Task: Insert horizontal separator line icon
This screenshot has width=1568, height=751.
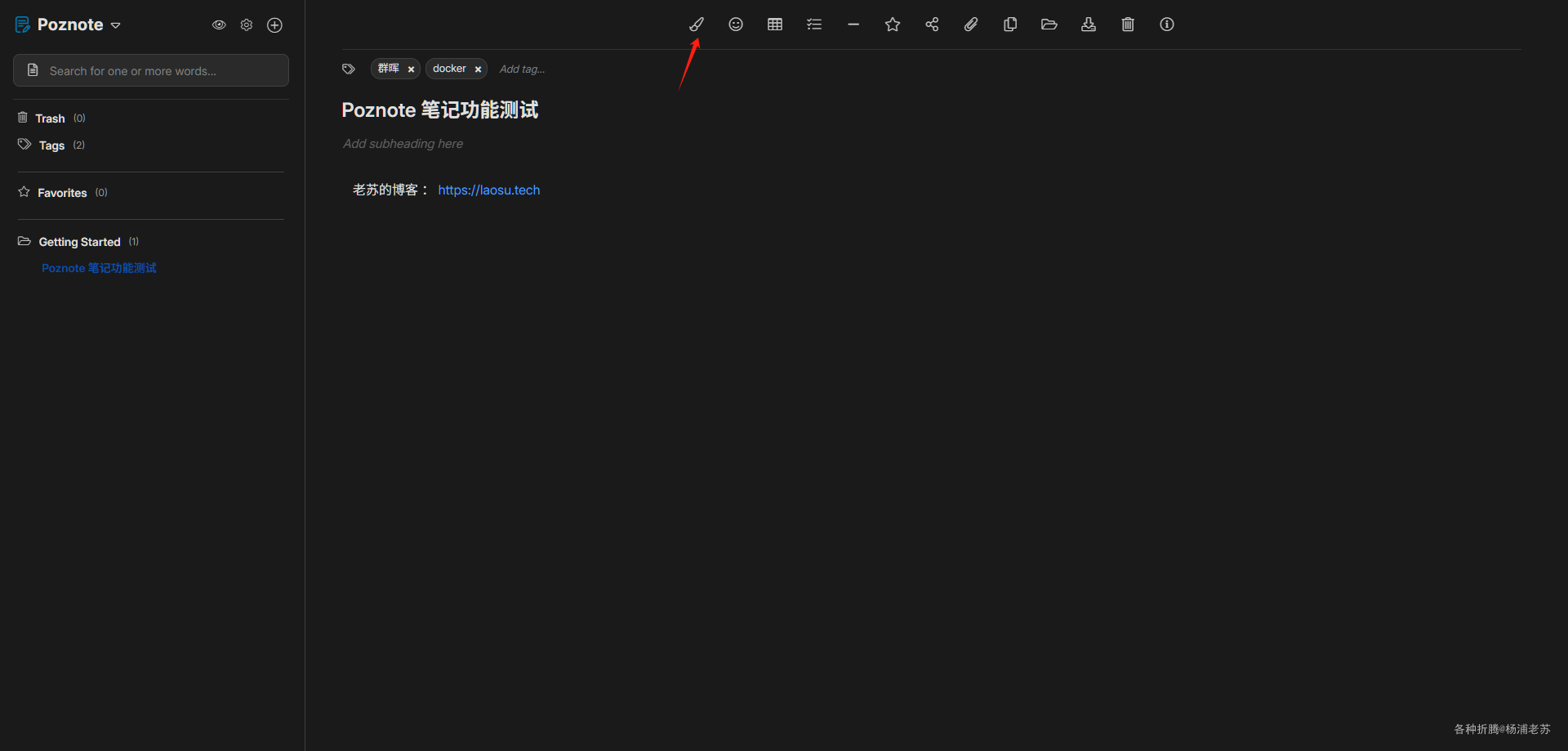Action: (x=853, y=25)
